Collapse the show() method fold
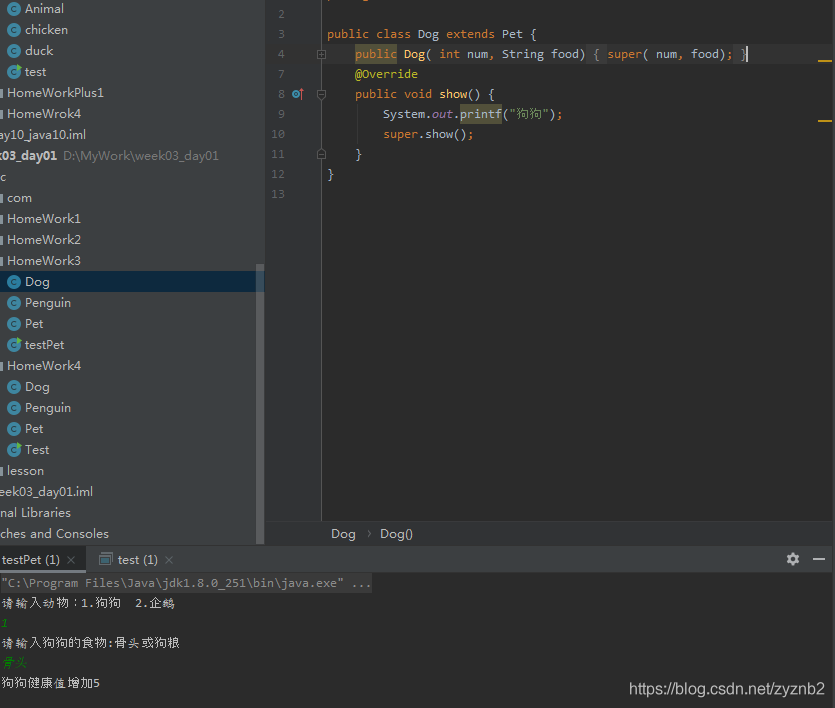 [x=321, y=94]
